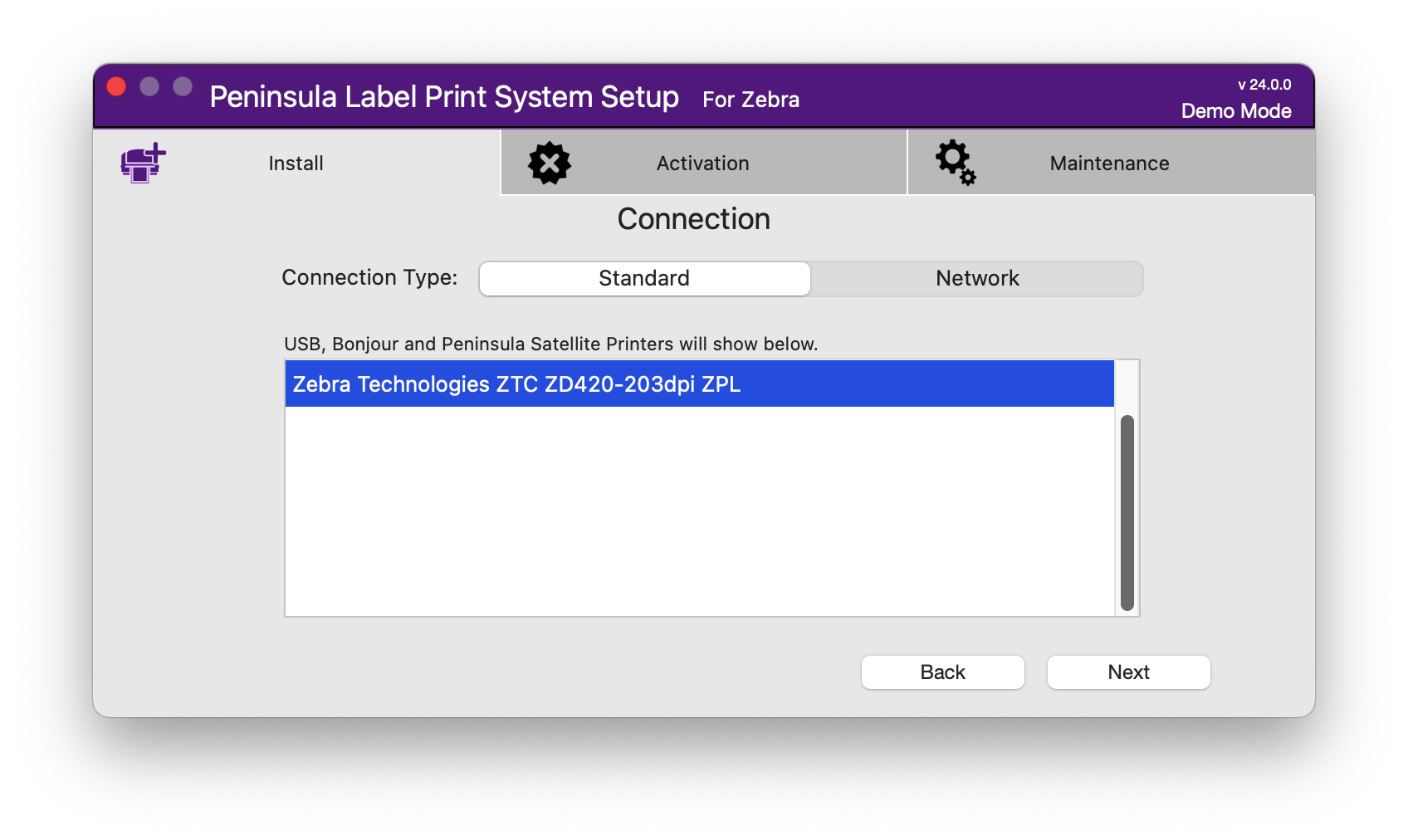The image size is (1408, 840).
Task: Click the USB, Bonjour and Peninsula Satellite text
Action: pyautogui.click(x=551, y=344)
